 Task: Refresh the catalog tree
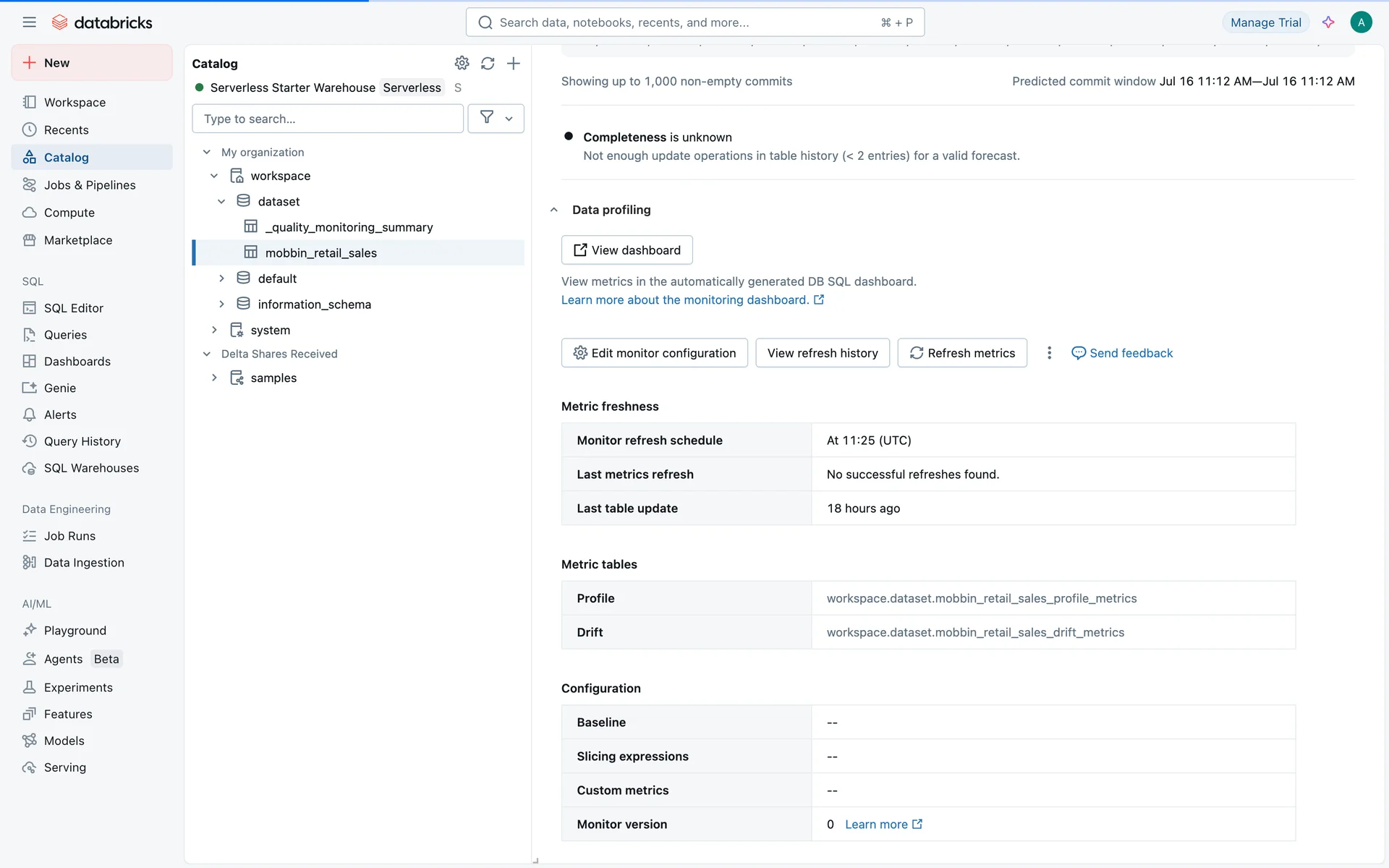(x=488, y=63)
